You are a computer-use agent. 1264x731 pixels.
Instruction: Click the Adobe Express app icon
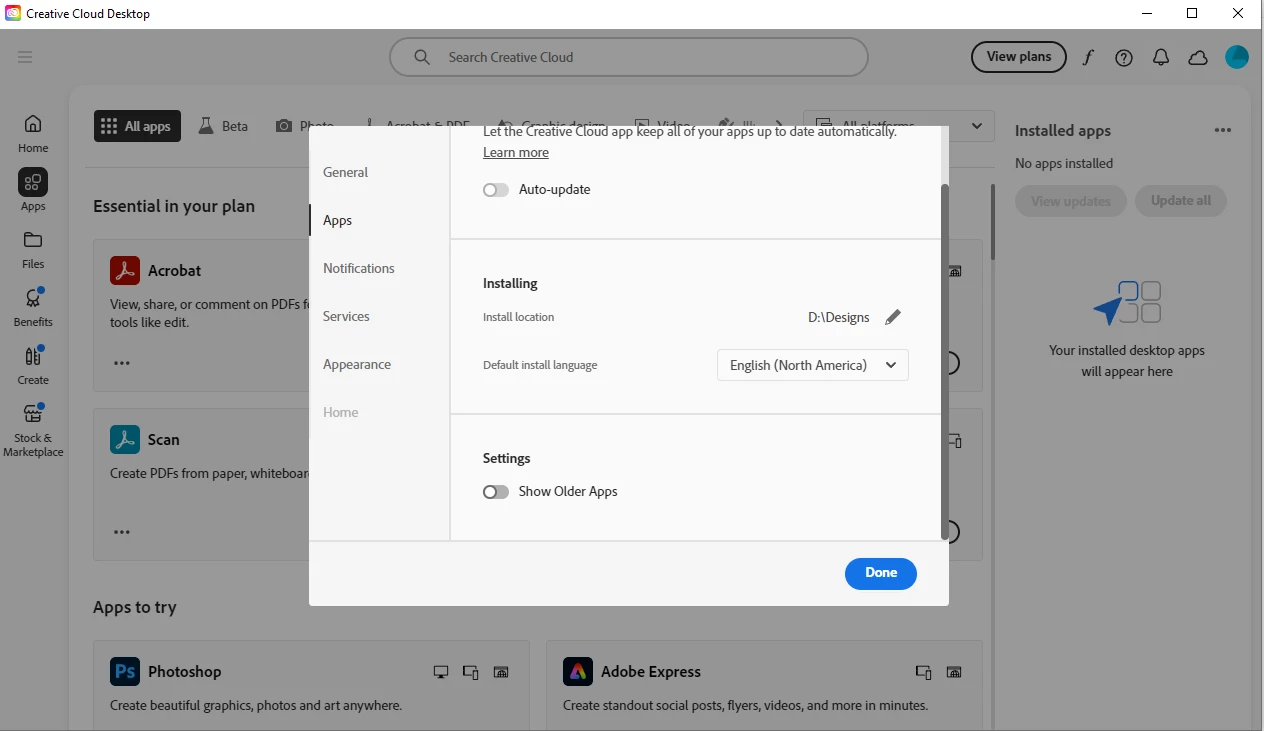click(x=578, y=671)
